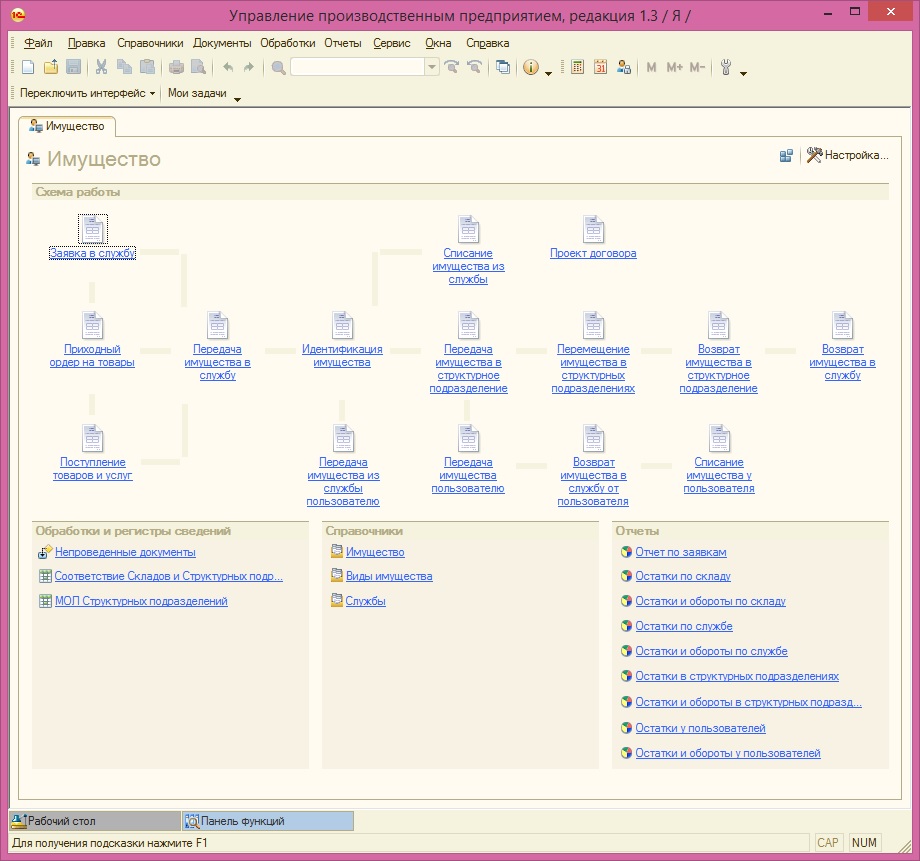Click the panel layout icon beside Настройка
Screen dimensions: 920x861
[787, 156]
